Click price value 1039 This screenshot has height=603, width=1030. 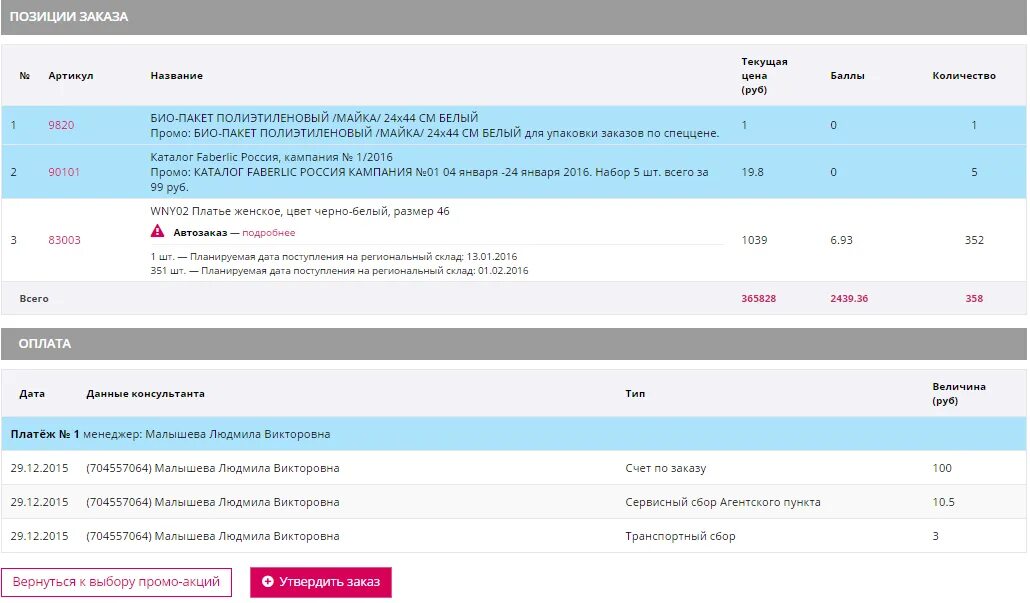tap(754, 240)
